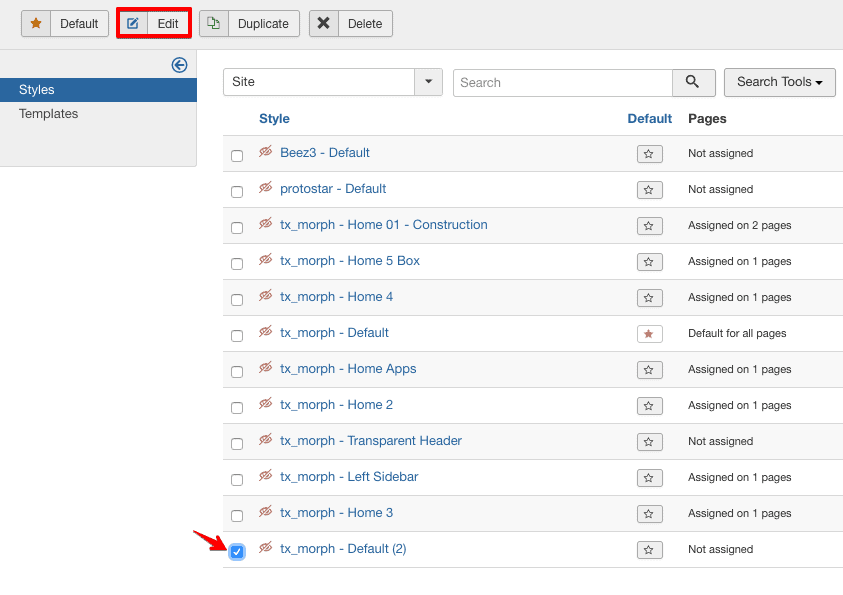Open the protostar - Default style link
Image resolution: width=843 pixels, height=595 pixels.
pyautogui.click(x=333, y=189)
